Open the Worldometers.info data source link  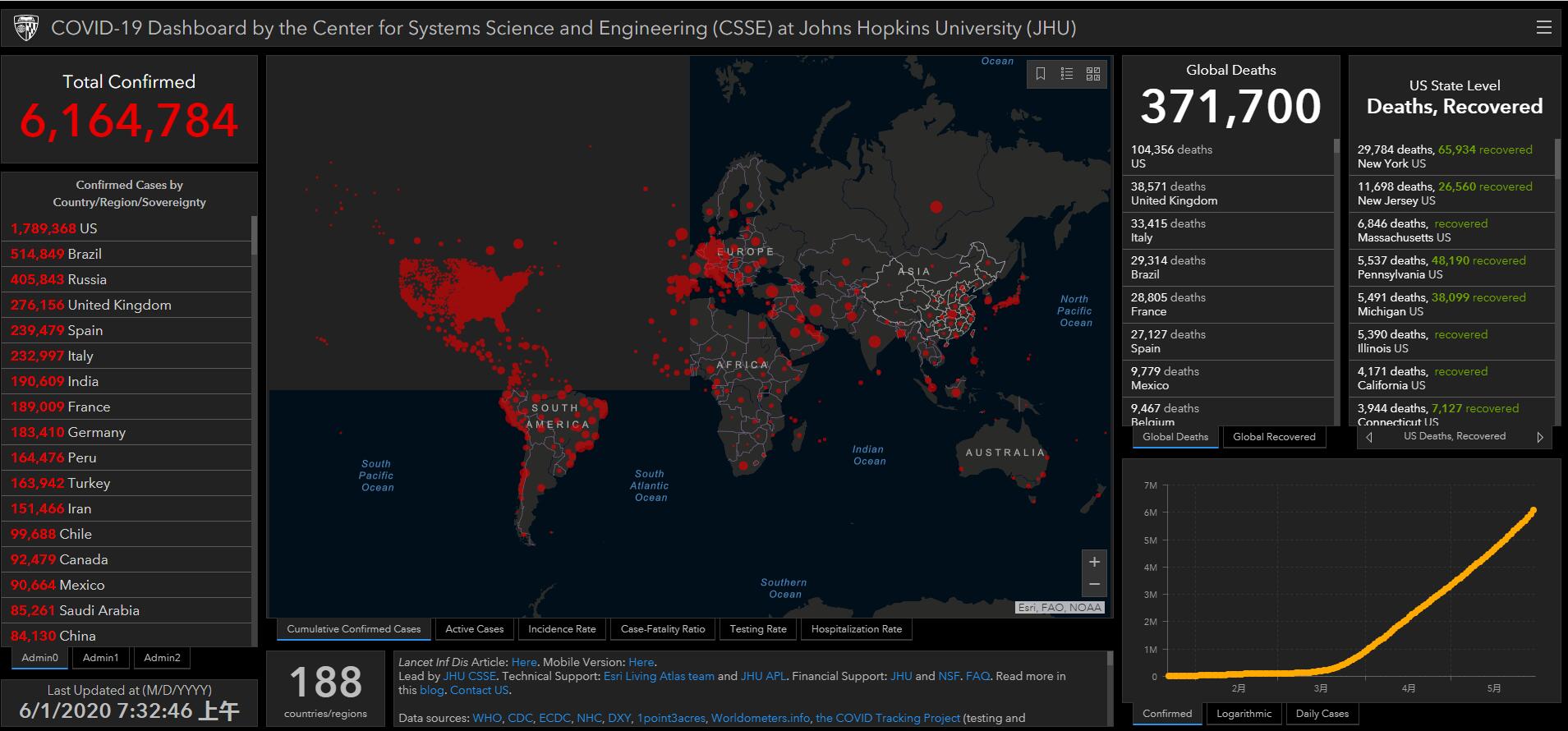pyautogui.click(x=760, y=718)
